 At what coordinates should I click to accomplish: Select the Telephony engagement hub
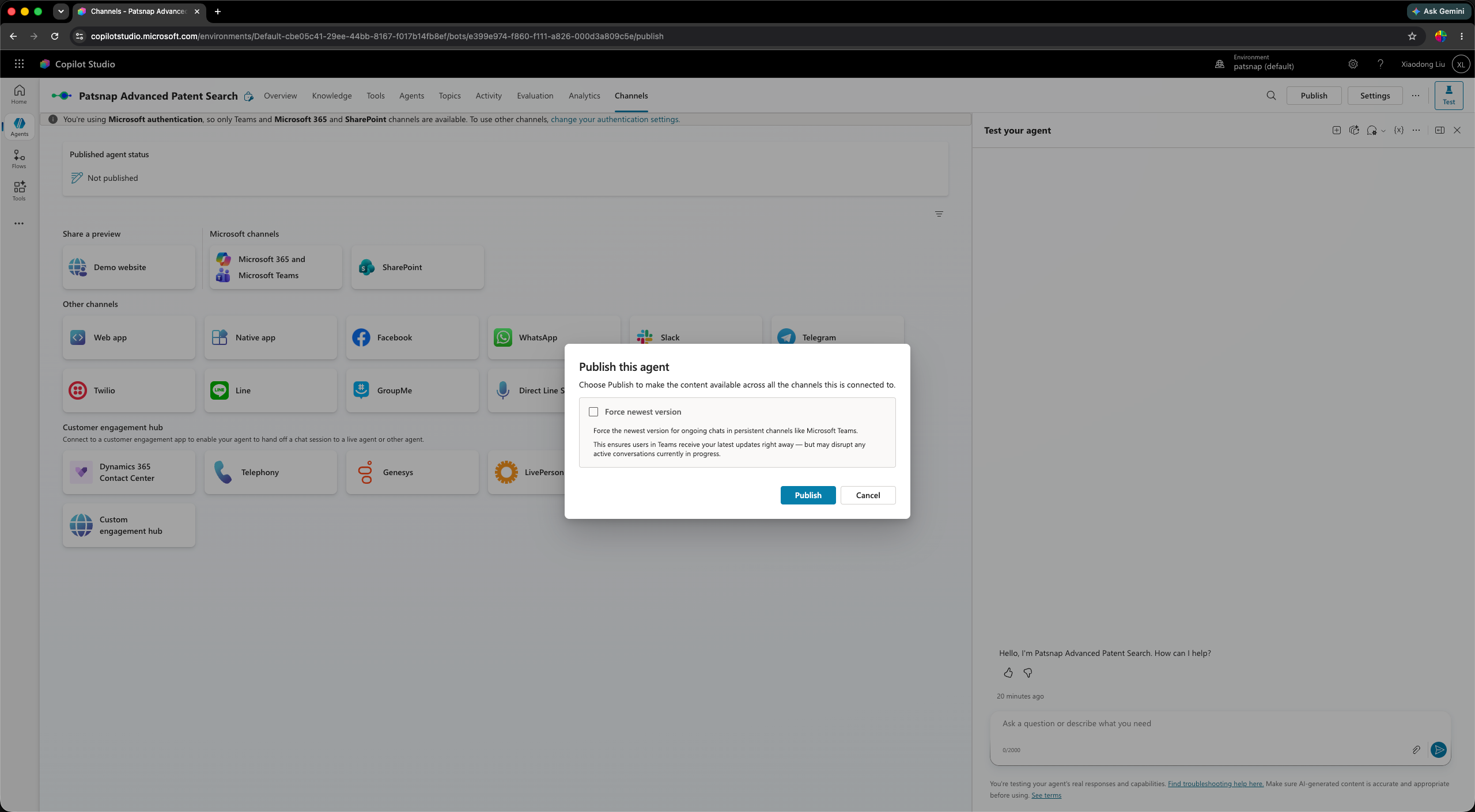pos(271,472)
